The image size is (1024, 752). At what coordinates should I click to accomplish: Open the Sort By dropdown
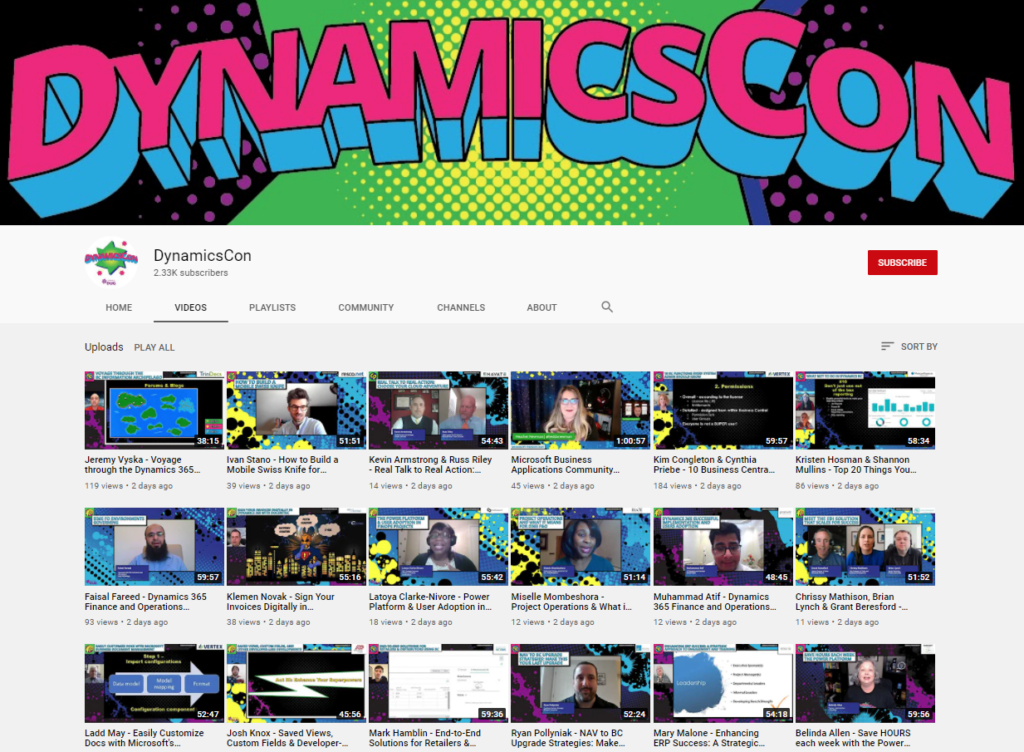909,347
